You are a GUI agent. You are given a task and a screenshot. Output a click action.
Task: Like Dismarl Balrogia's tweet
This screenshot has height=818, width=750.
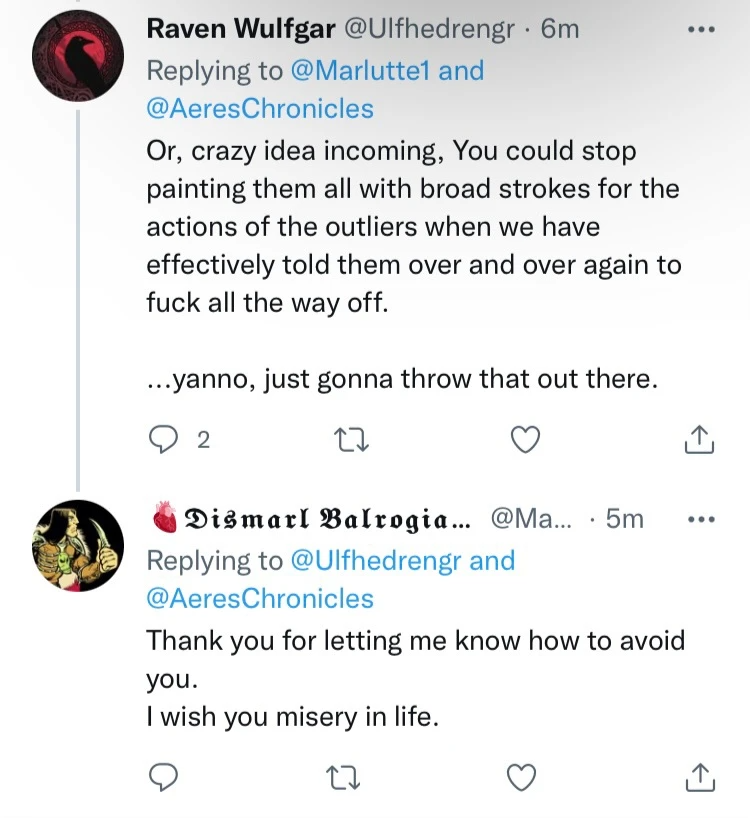(x=525, y=776)
